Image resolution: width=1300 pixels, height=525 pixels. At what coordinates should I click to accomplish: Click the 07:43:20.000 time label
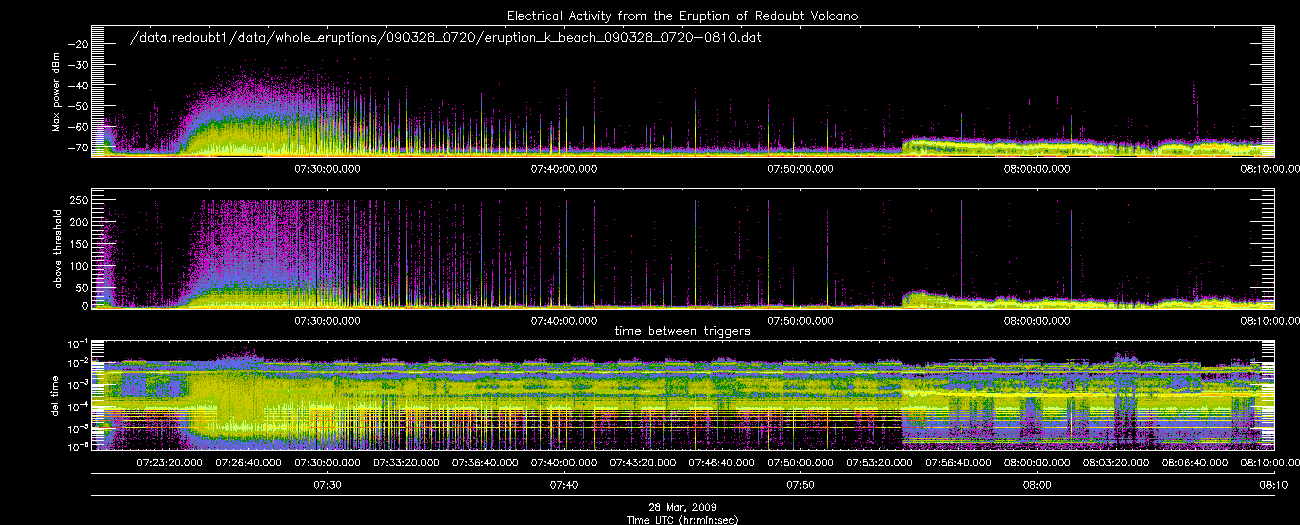643,463
